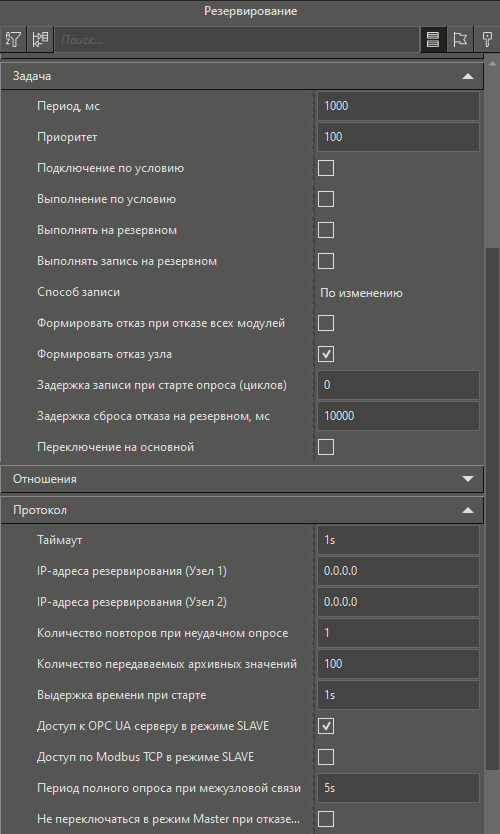Enable Выполнение по условию checkbox
This screenshot has width=500, height=834.
pos(326,199)
